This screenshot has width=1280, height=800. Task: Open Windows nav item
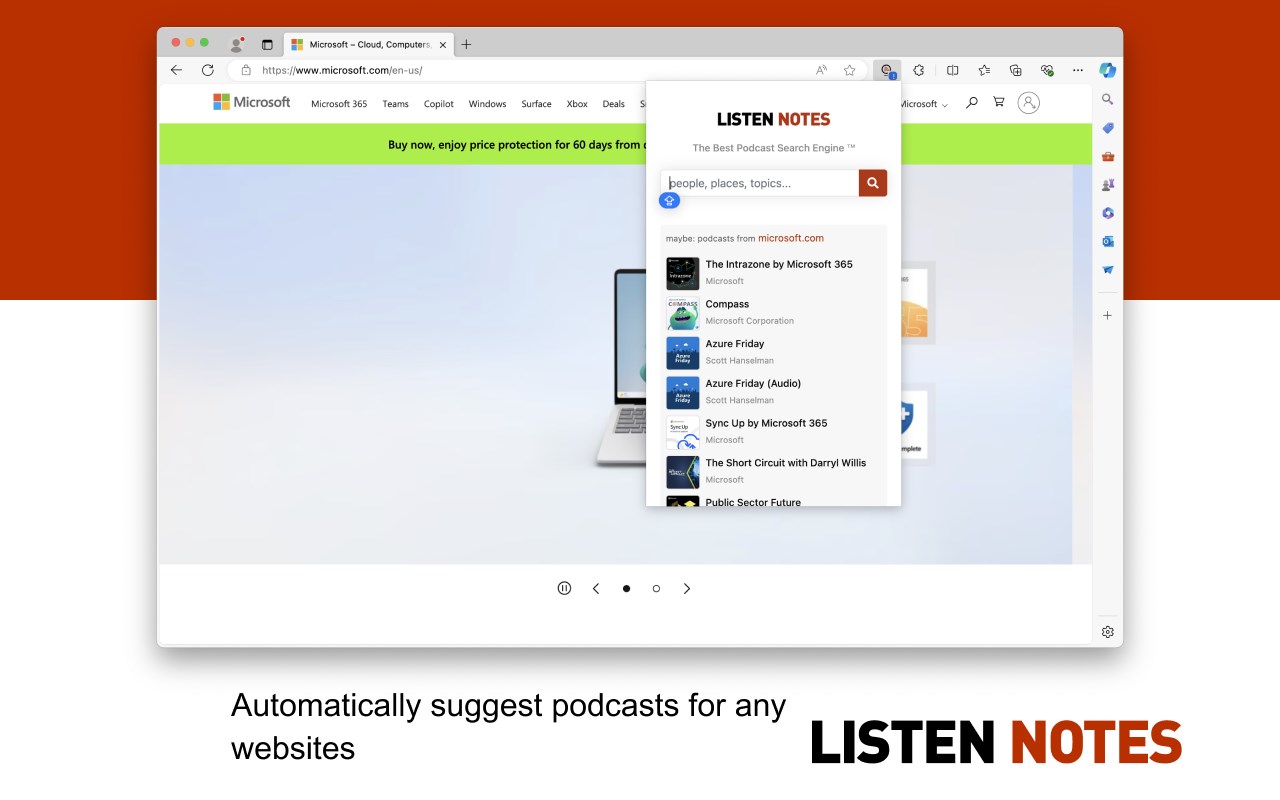coord(488,104)
